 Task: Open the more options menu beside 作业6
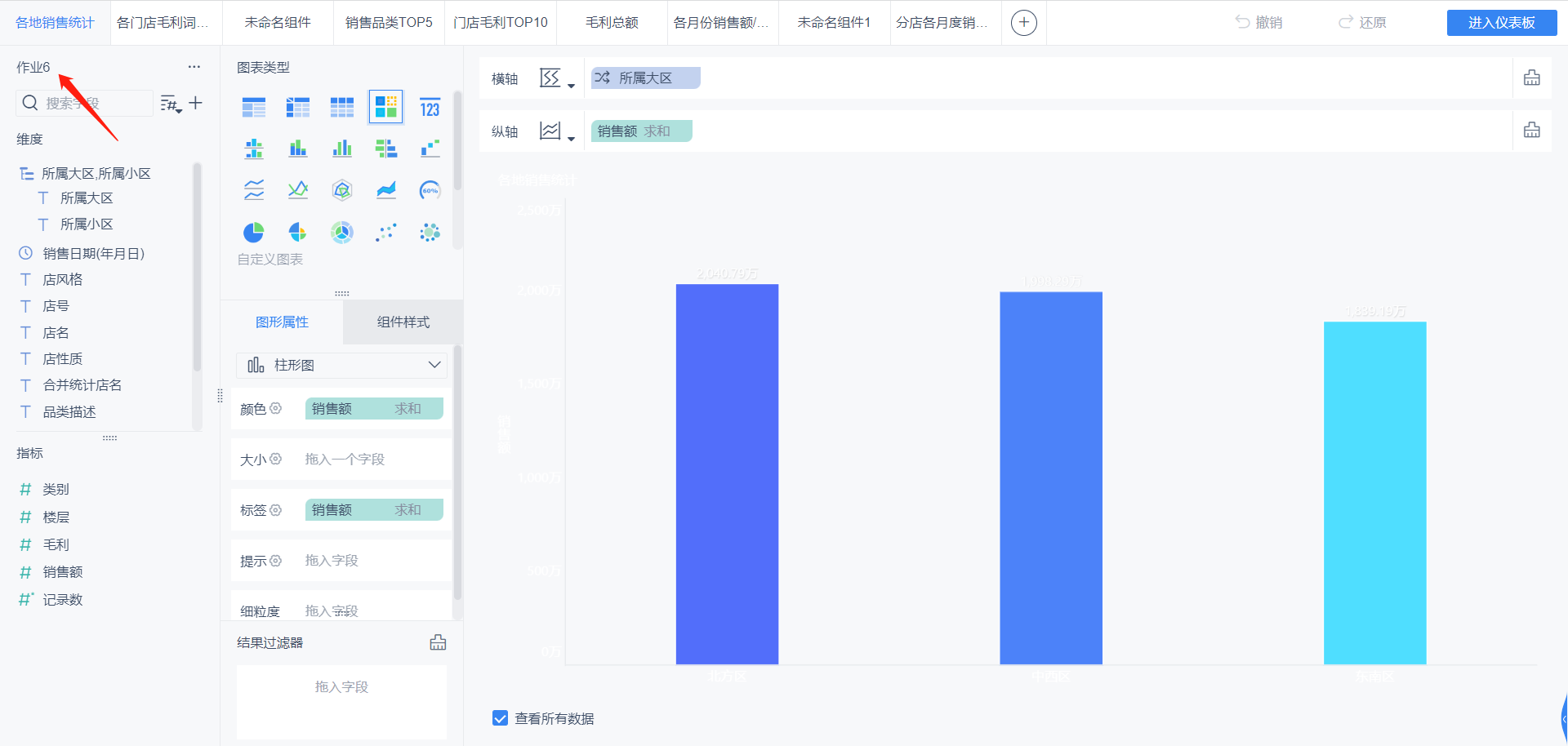pyautogui.click(x=194, y=67)
